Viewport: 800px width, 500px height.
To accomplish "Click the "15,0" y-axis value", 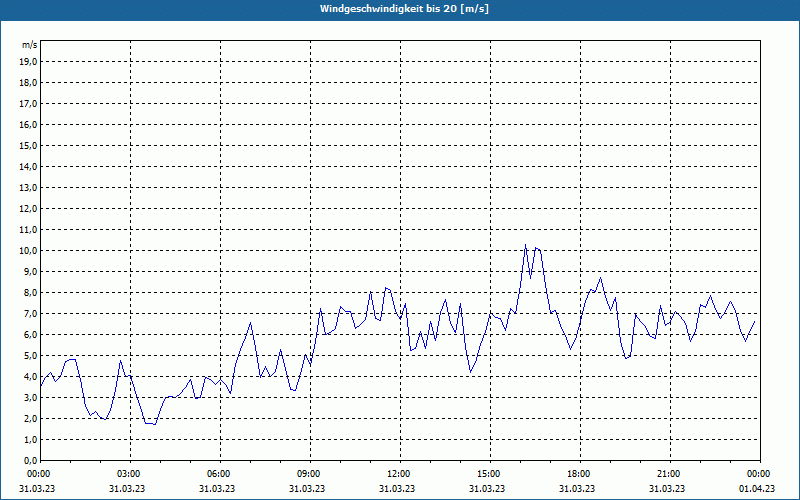I will (28, 145).
